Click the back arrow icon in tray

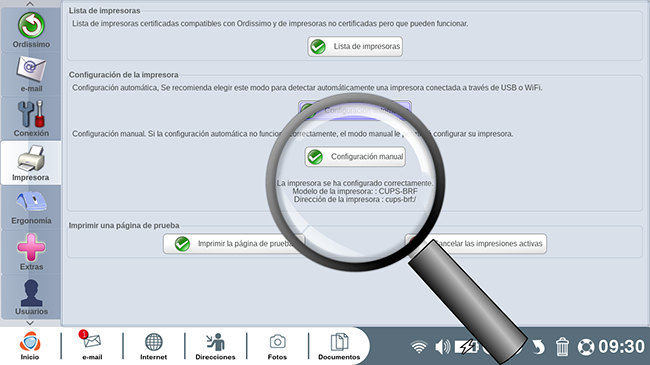[538, 347]
